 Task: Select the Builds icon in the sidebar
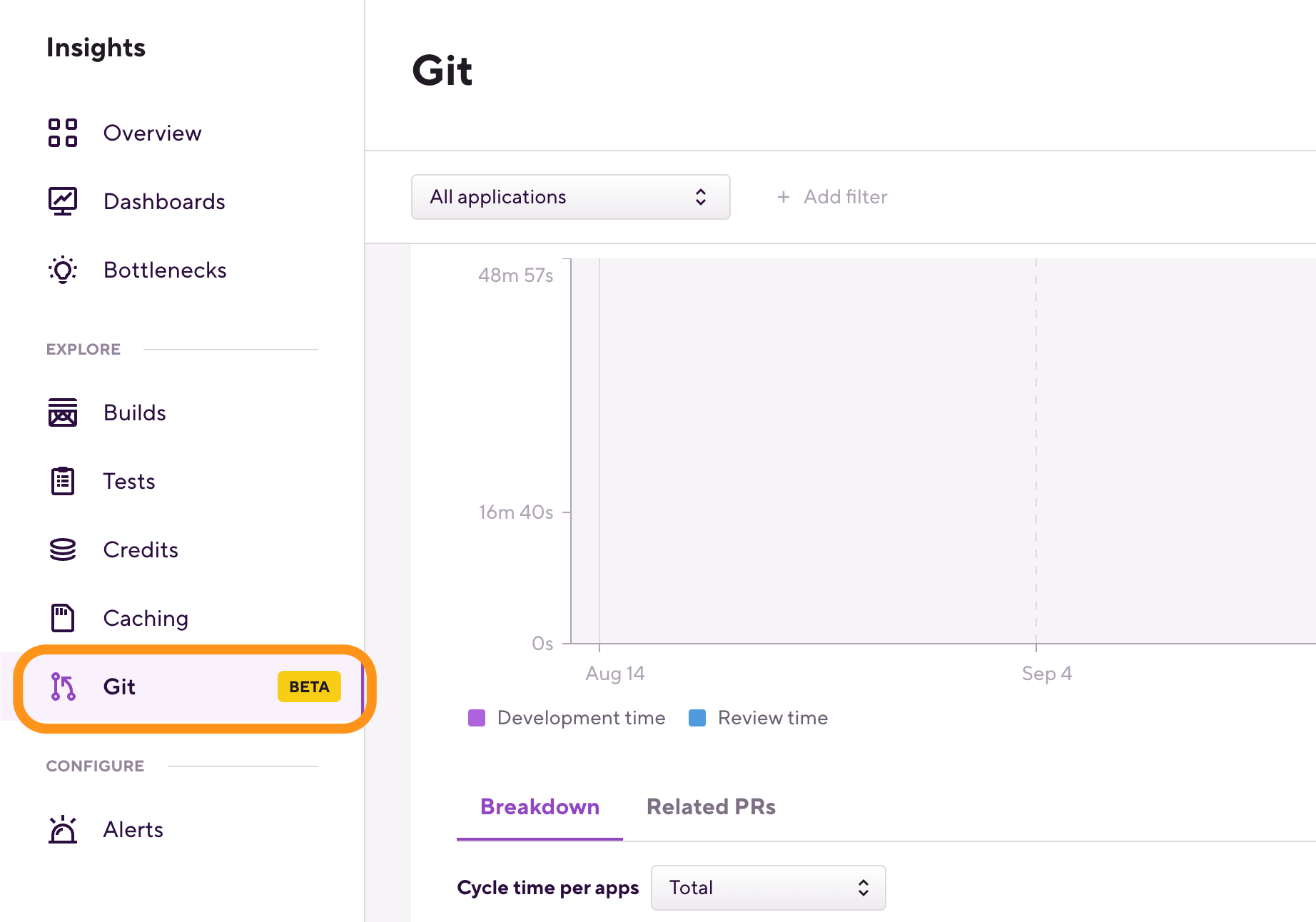tap(63, 412)
